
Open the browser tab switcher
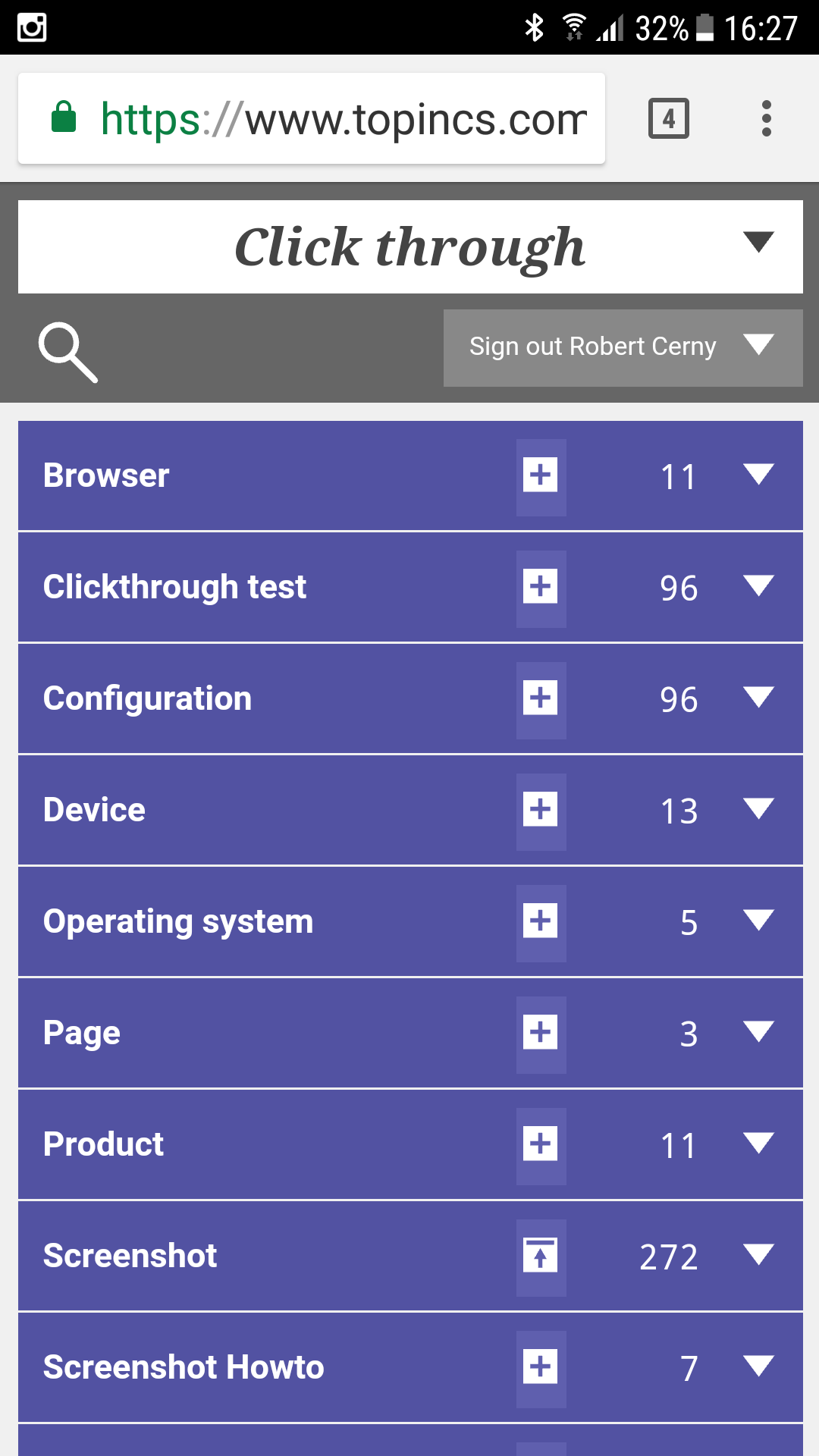pyautogui.click(x=668, y=119)
